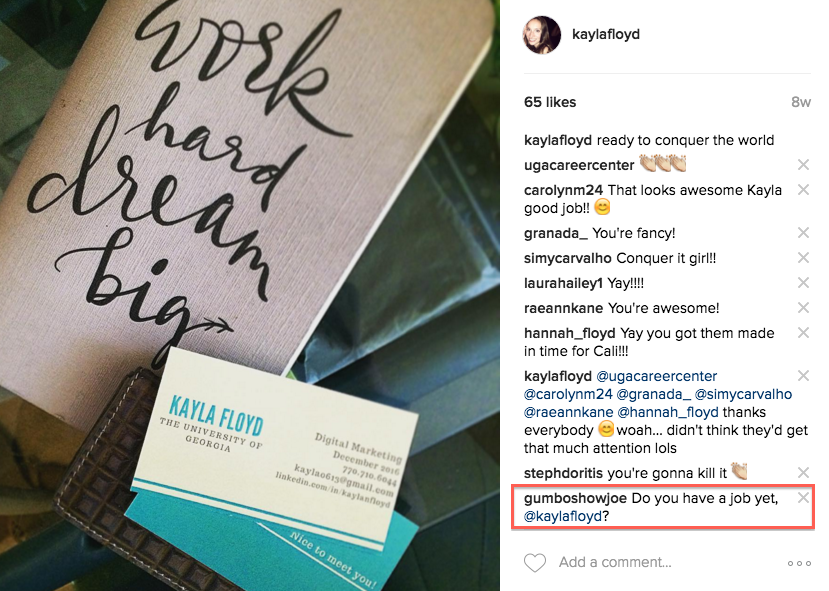829x591 pixels.
Task: Open the kaylafloyd username in header
Action: pos(606,34)
